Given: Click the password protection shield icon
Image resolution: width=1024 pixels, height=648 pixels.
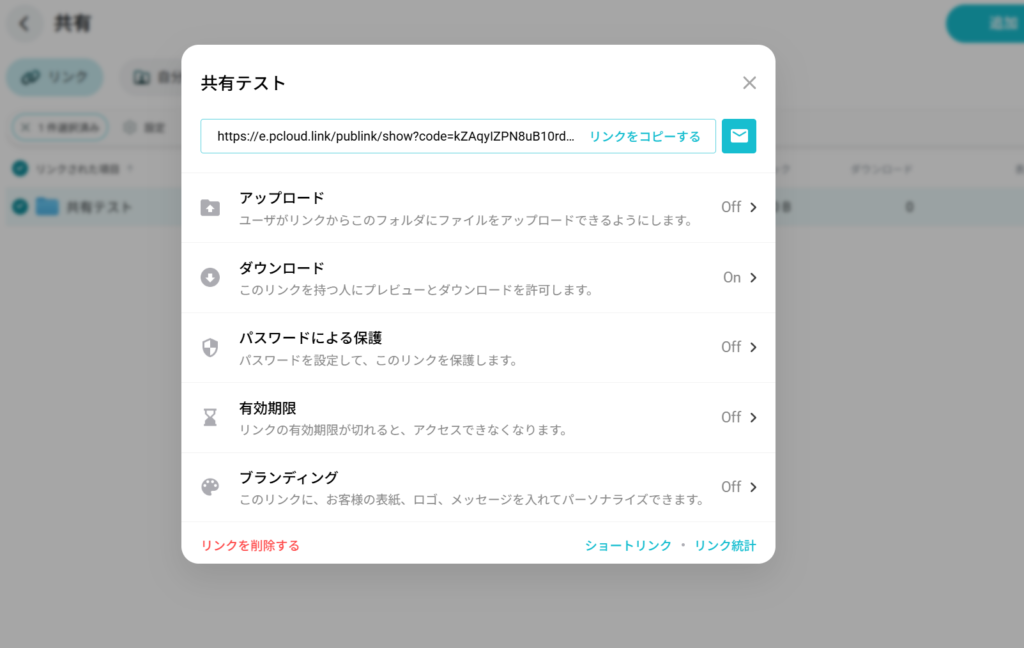Looking at the screenshot, I should click(x=210, y=348).
